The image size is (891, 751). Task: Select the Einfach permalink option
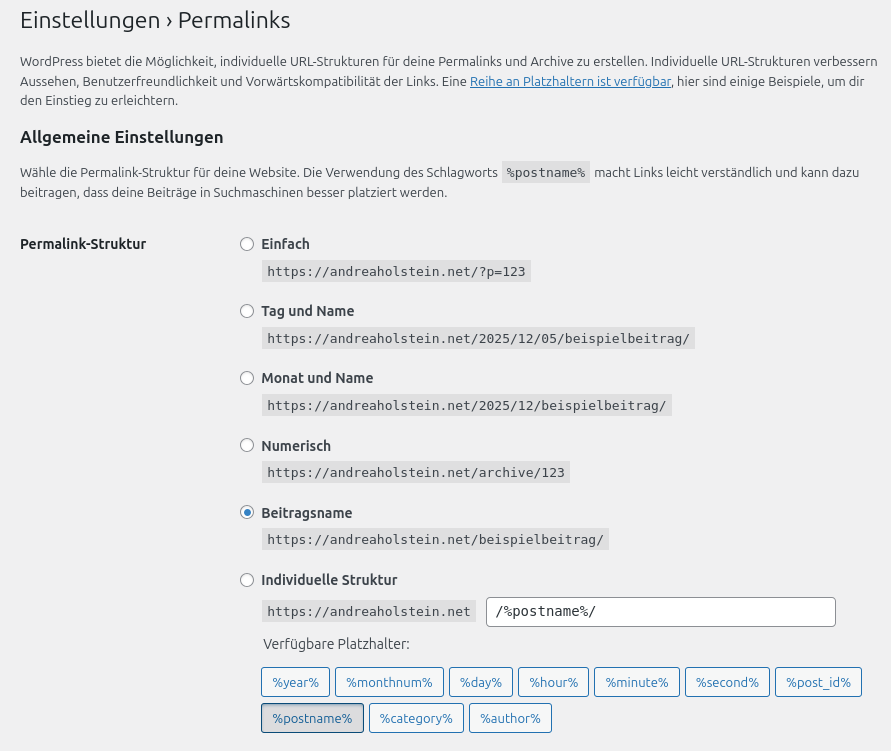pyautogui.click(x=247, y=244)
